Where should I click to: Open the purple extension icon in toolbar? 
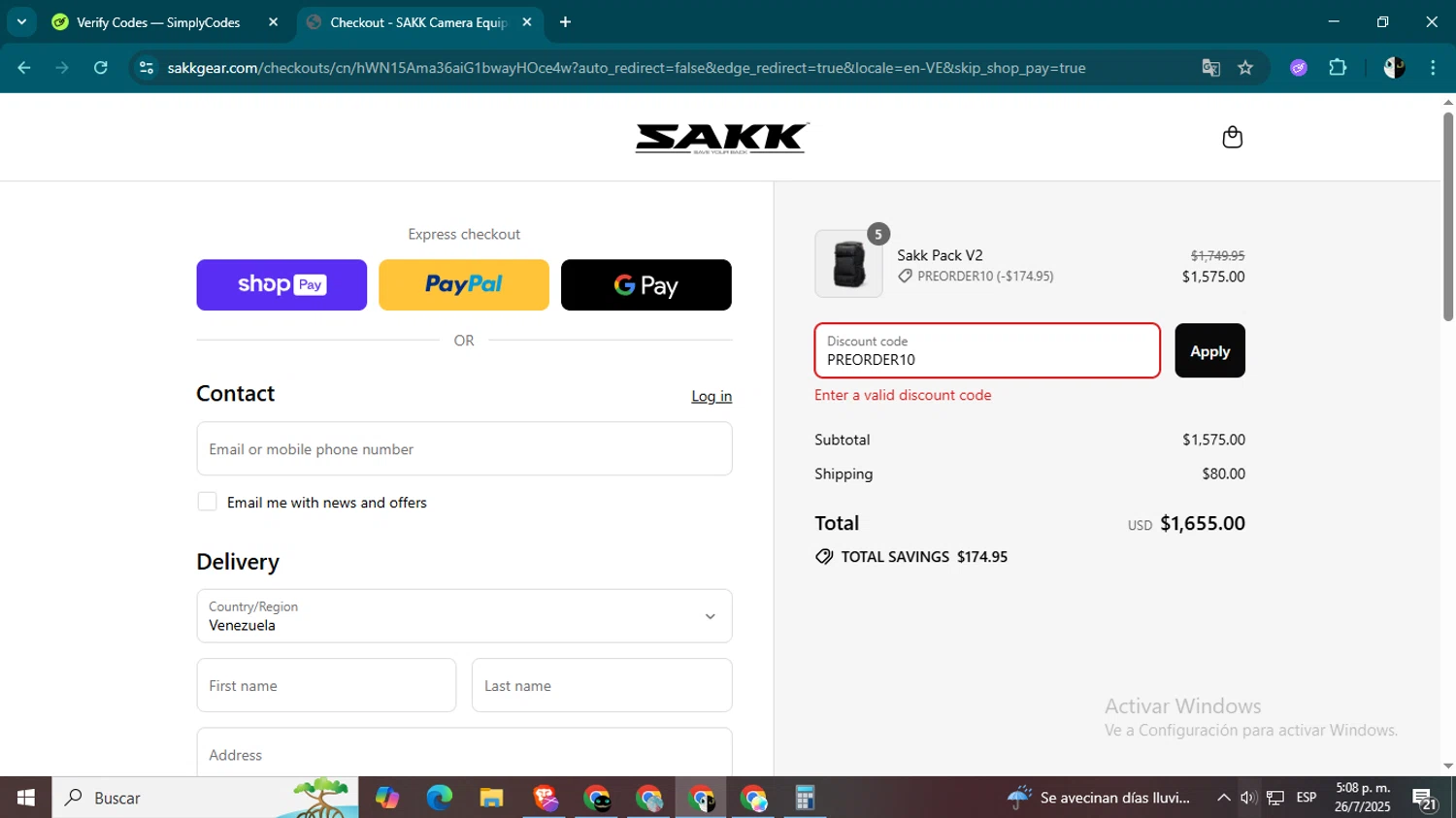click(x=1299, y=68)
